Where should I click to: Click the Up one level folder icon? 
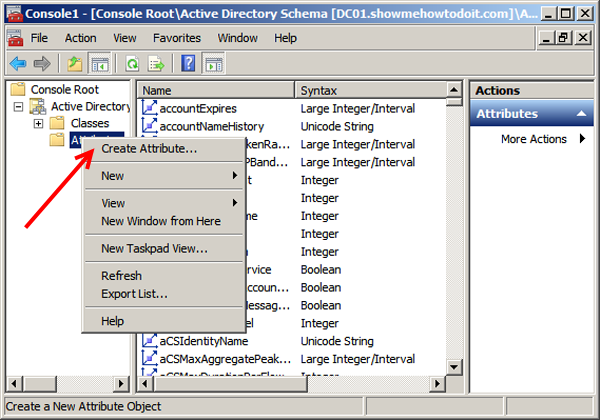(74, 64)
